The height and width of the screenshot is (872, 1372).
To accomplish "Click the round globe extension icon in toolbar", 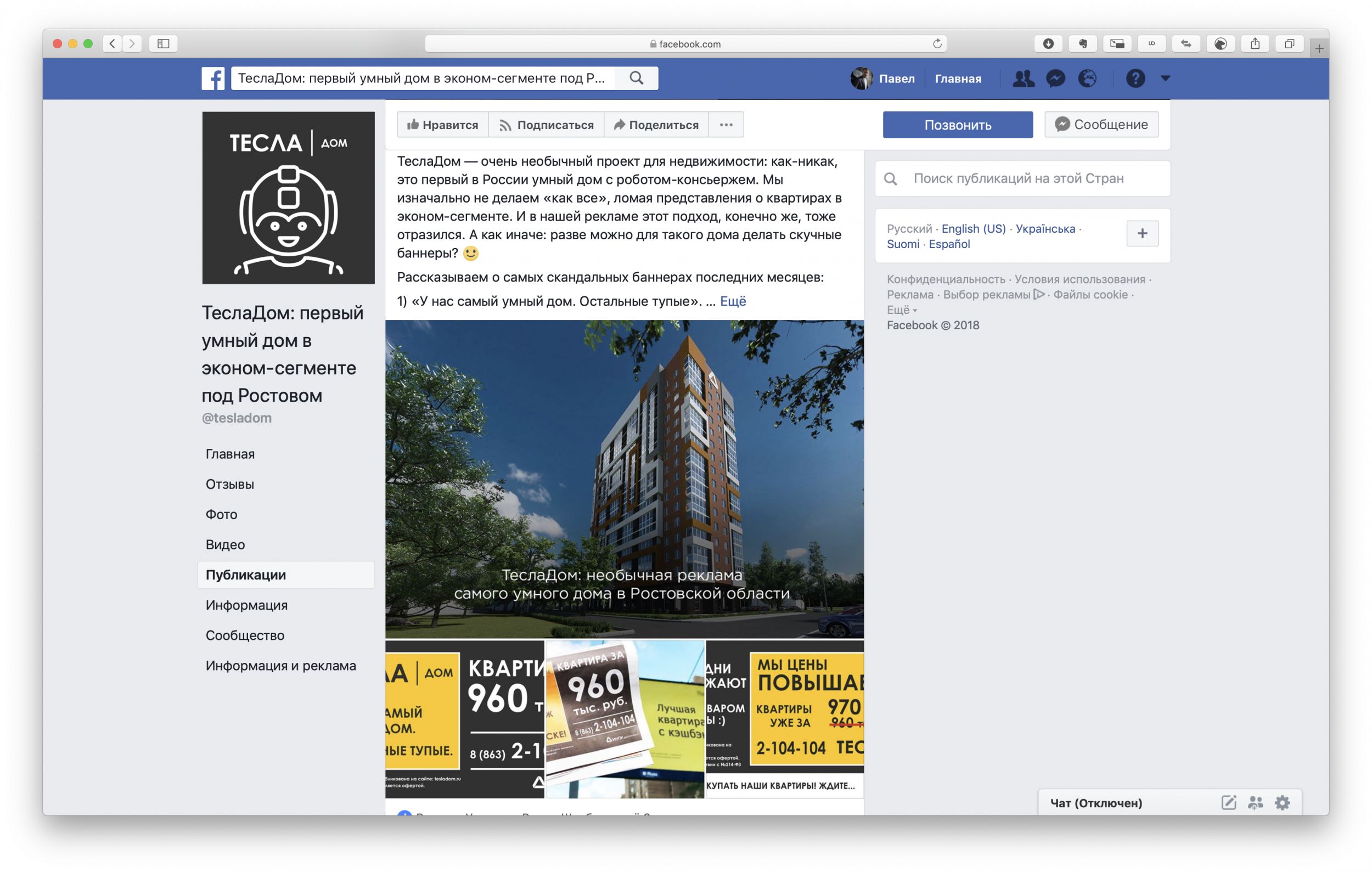I will 1221,43.
